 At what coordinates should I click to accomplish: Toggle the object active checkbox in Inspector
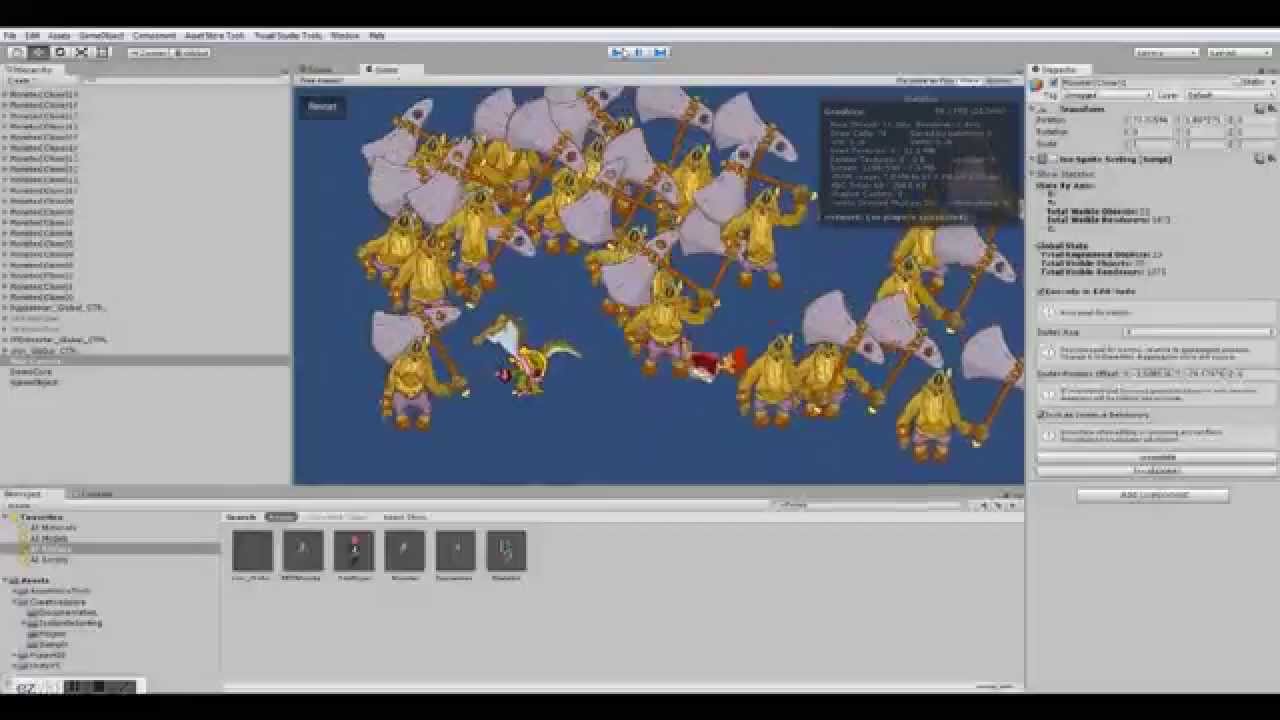click(x=1054, y=83)
